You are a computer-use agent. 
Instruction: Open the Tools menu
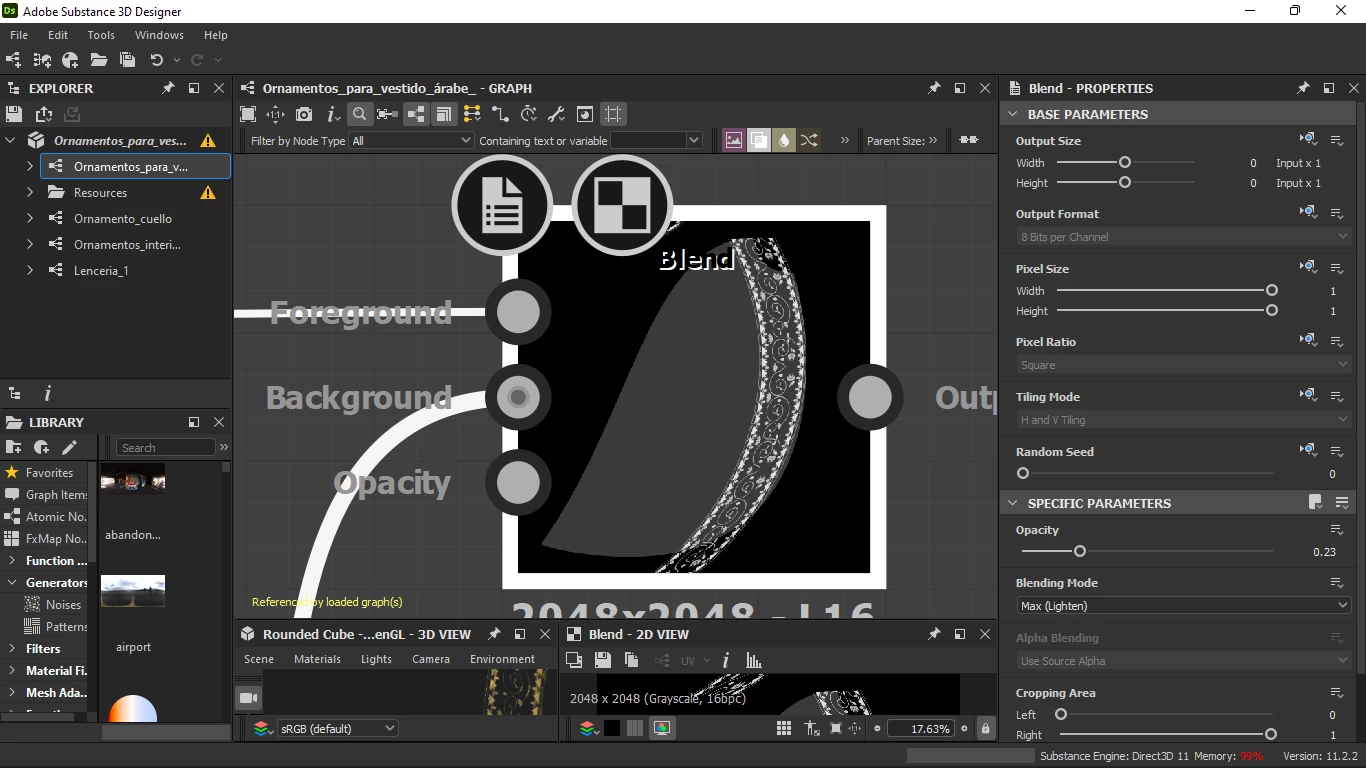[101, 35]
